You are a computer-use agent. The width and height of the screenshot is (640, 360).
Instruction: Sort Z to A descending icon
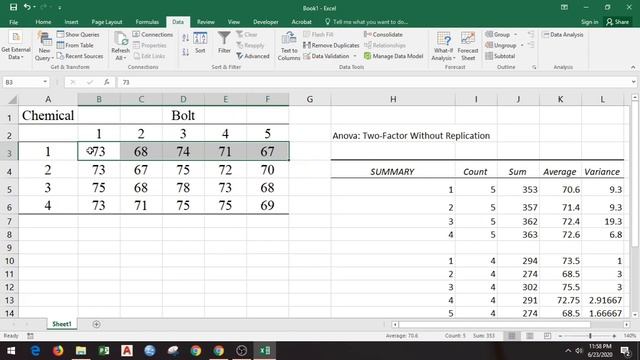[x=185, y=52]
